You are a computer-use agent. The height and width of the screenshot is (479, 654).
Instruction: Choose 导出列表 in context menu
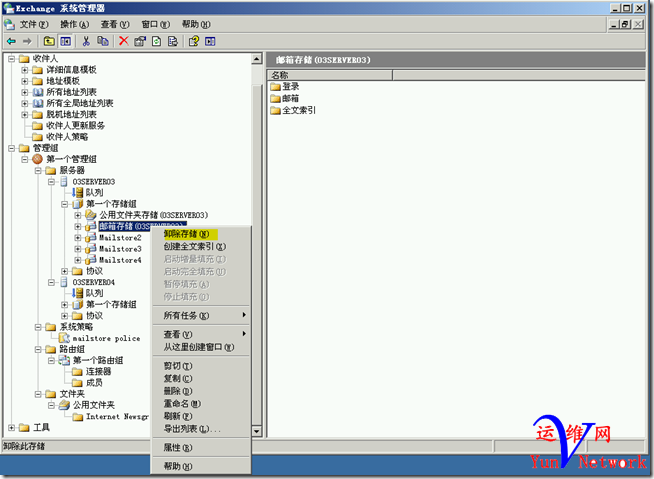coord(201,429)
